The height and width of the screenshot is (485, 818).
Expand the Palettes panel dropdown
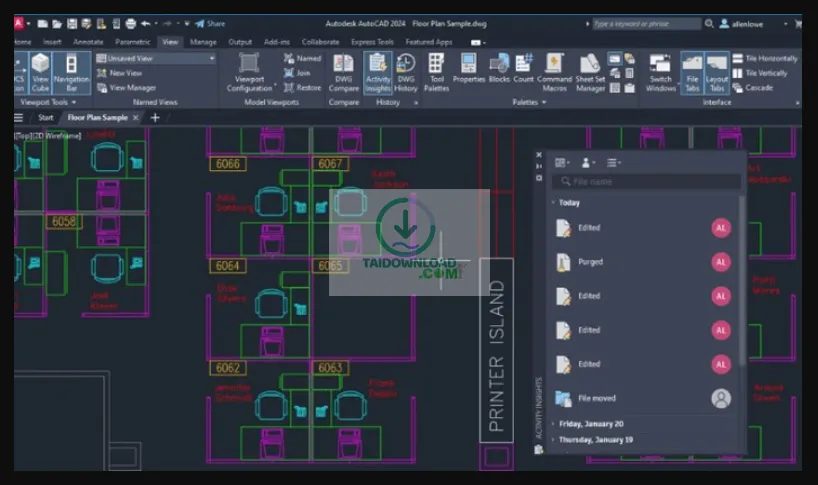coord(529,102)
